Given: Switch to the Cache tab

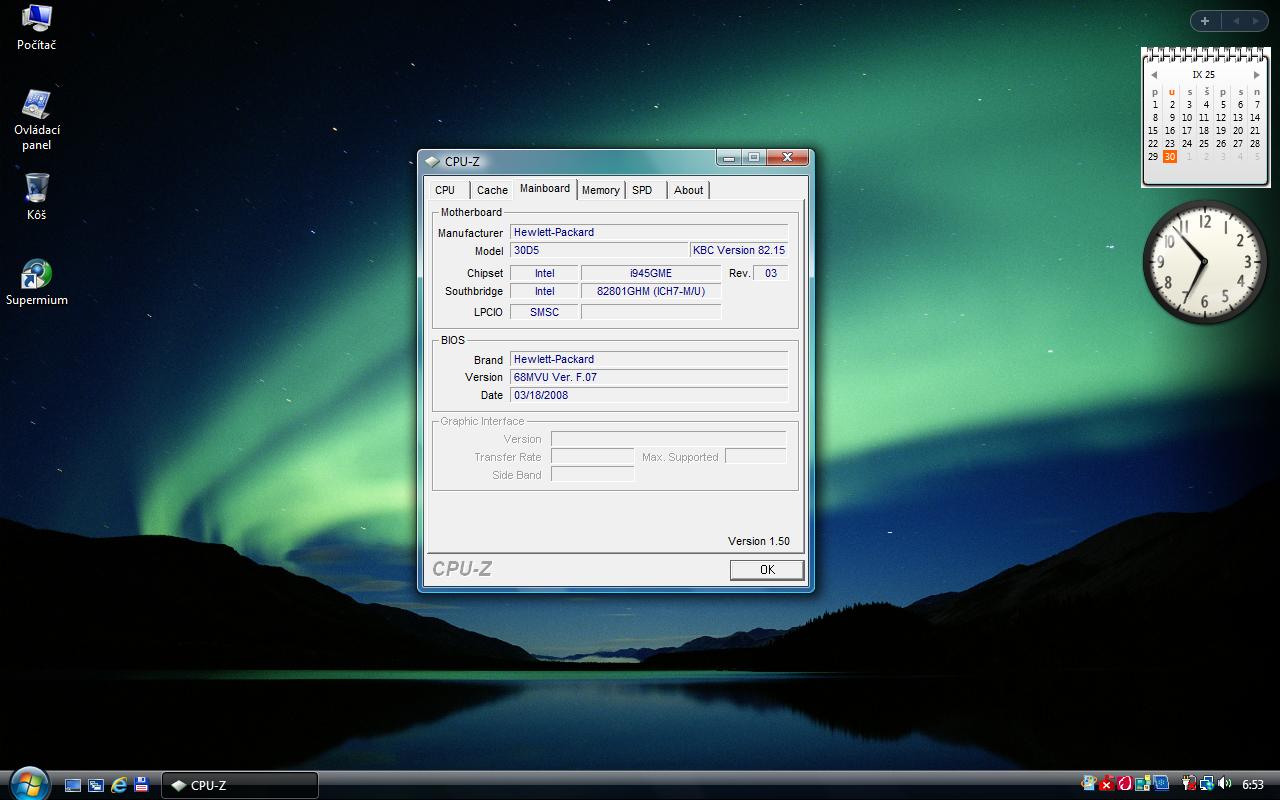Looking at the screenshot, I should coord(492,190).
